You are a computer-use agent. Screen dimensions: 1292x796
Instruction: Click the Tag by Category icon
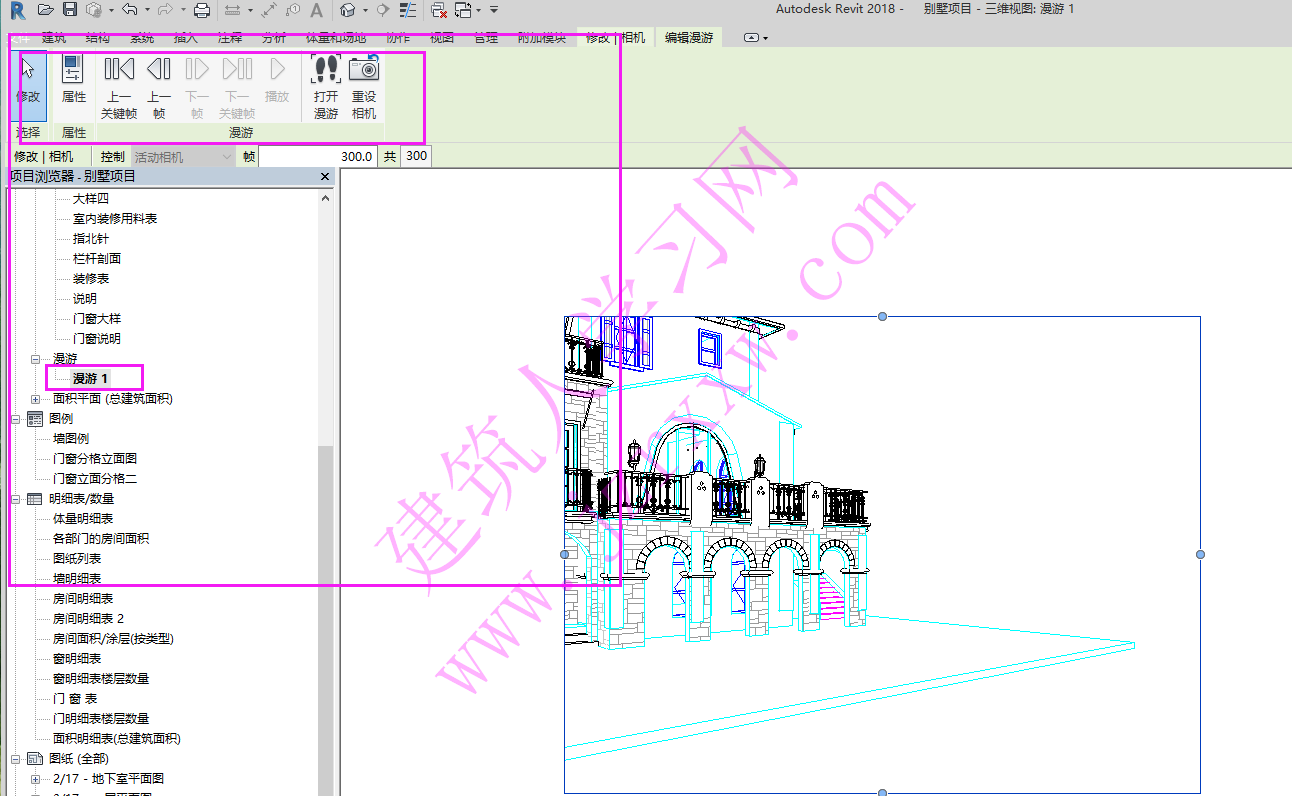coord(293,10)
